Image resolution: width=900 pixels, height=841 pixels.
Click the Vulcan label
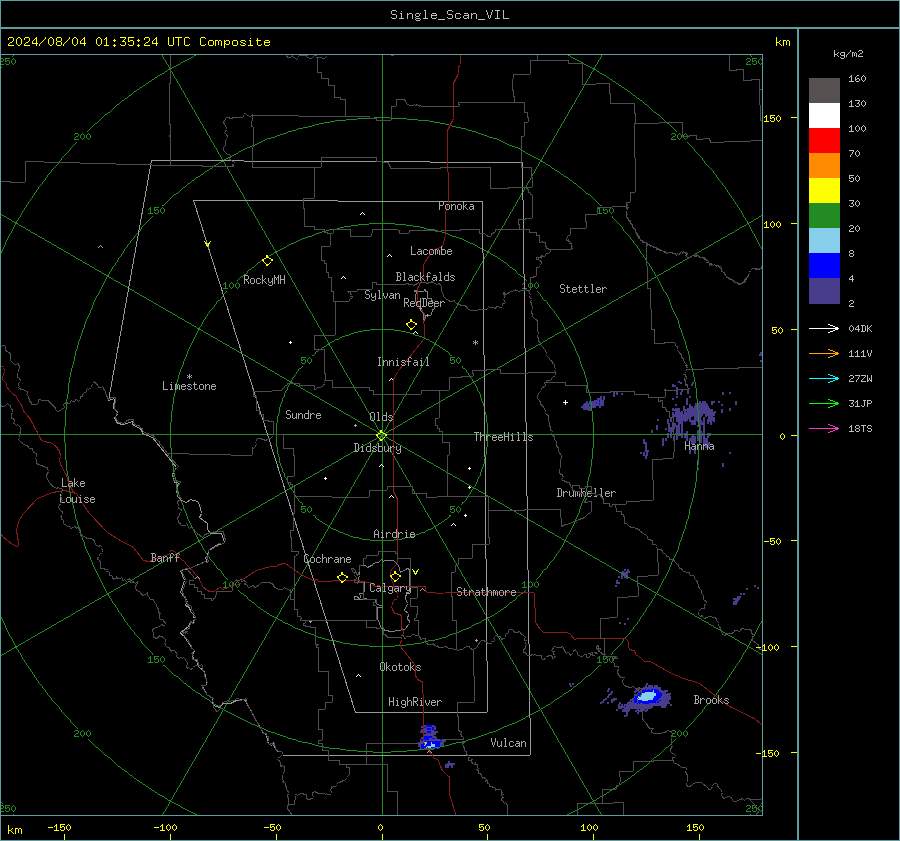tap(508, 743)
